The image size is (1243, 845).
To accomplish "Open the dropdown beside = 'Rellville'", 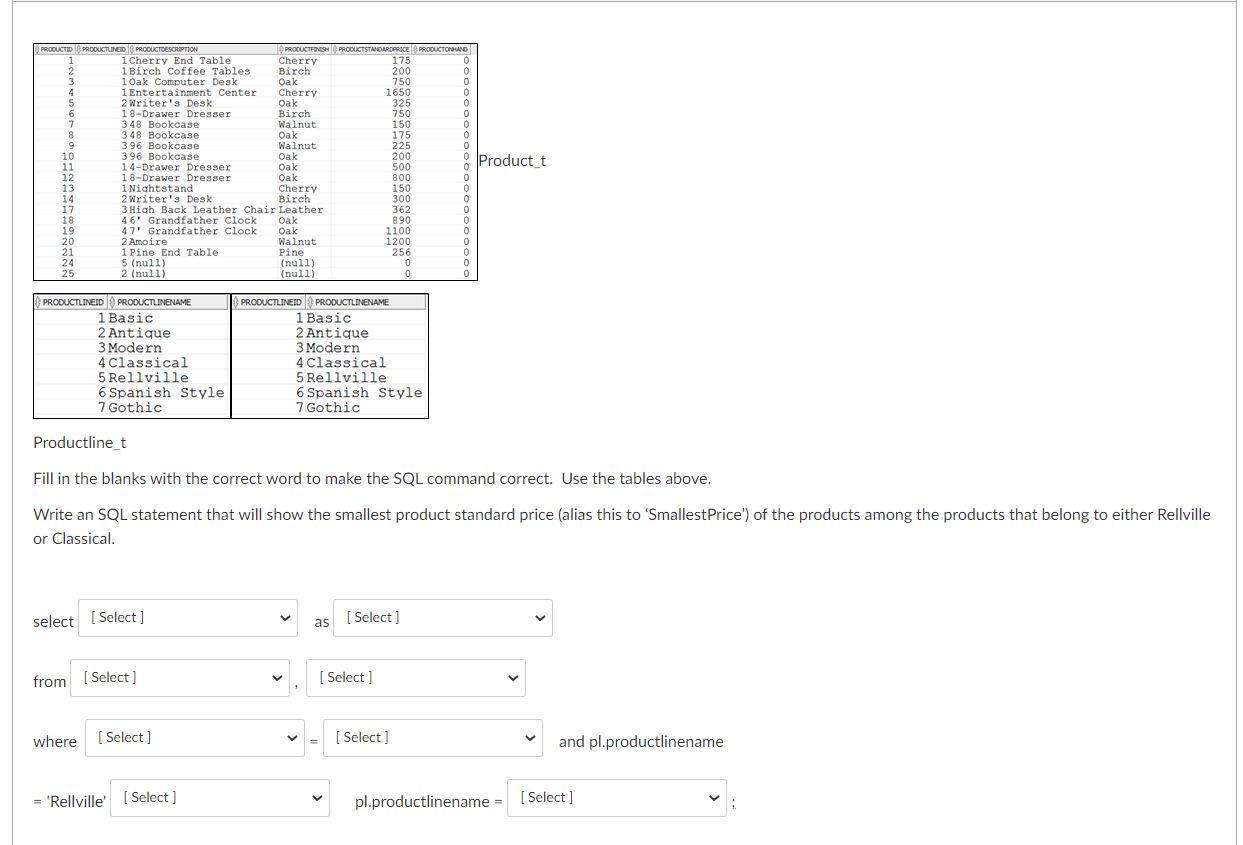I will pyautogui.click(x=219, y=798).
